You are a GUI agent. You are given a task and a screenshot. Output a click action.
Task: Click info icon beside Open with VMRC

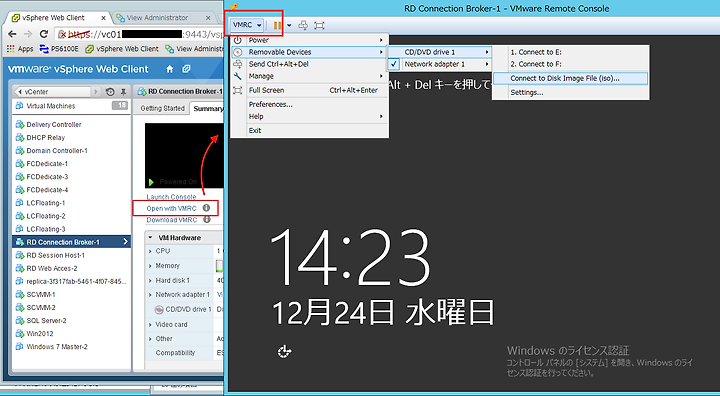coord(207,208)
